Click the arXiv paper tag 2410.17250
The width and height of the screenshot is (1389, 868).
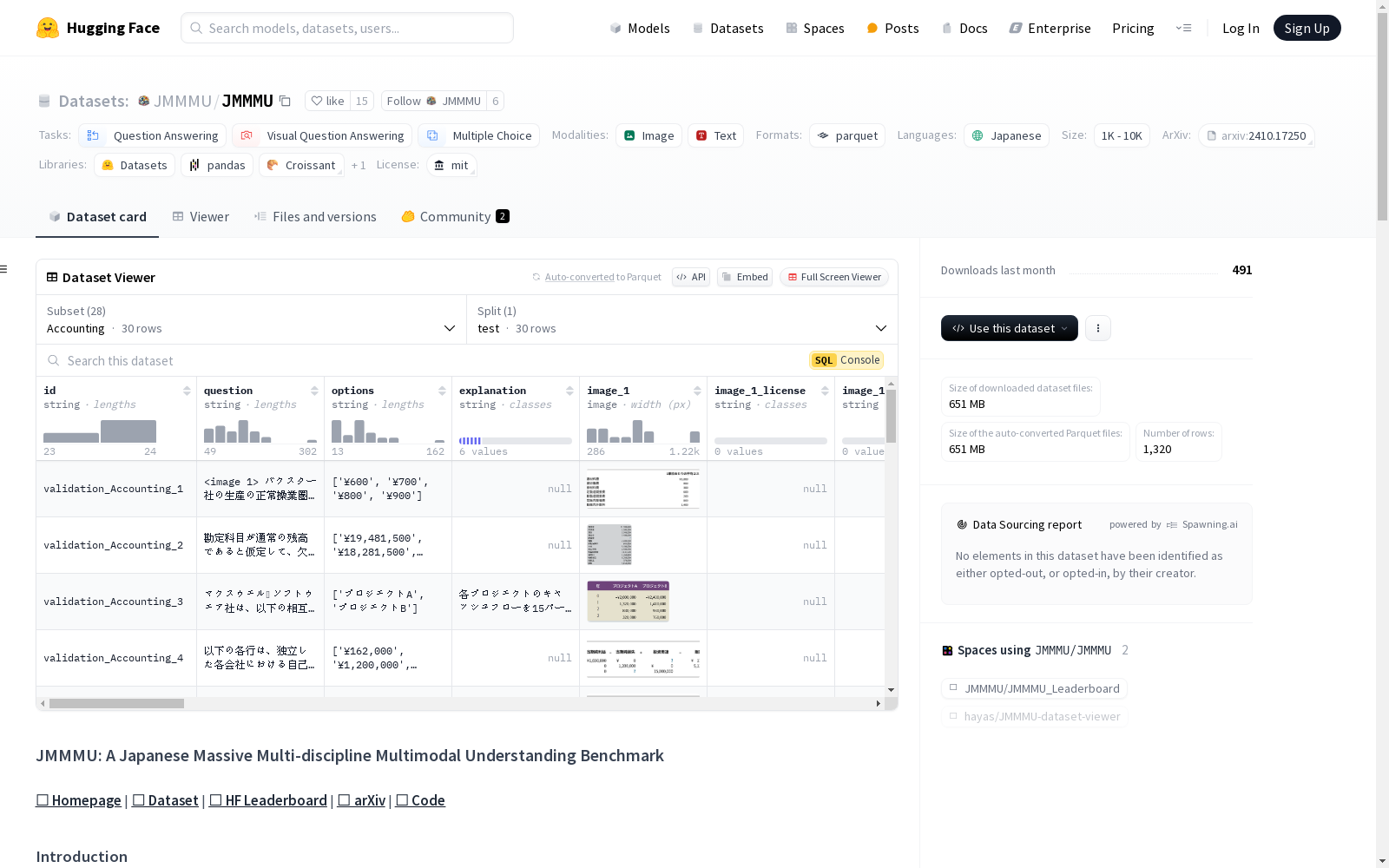[x=1256, y=135]
